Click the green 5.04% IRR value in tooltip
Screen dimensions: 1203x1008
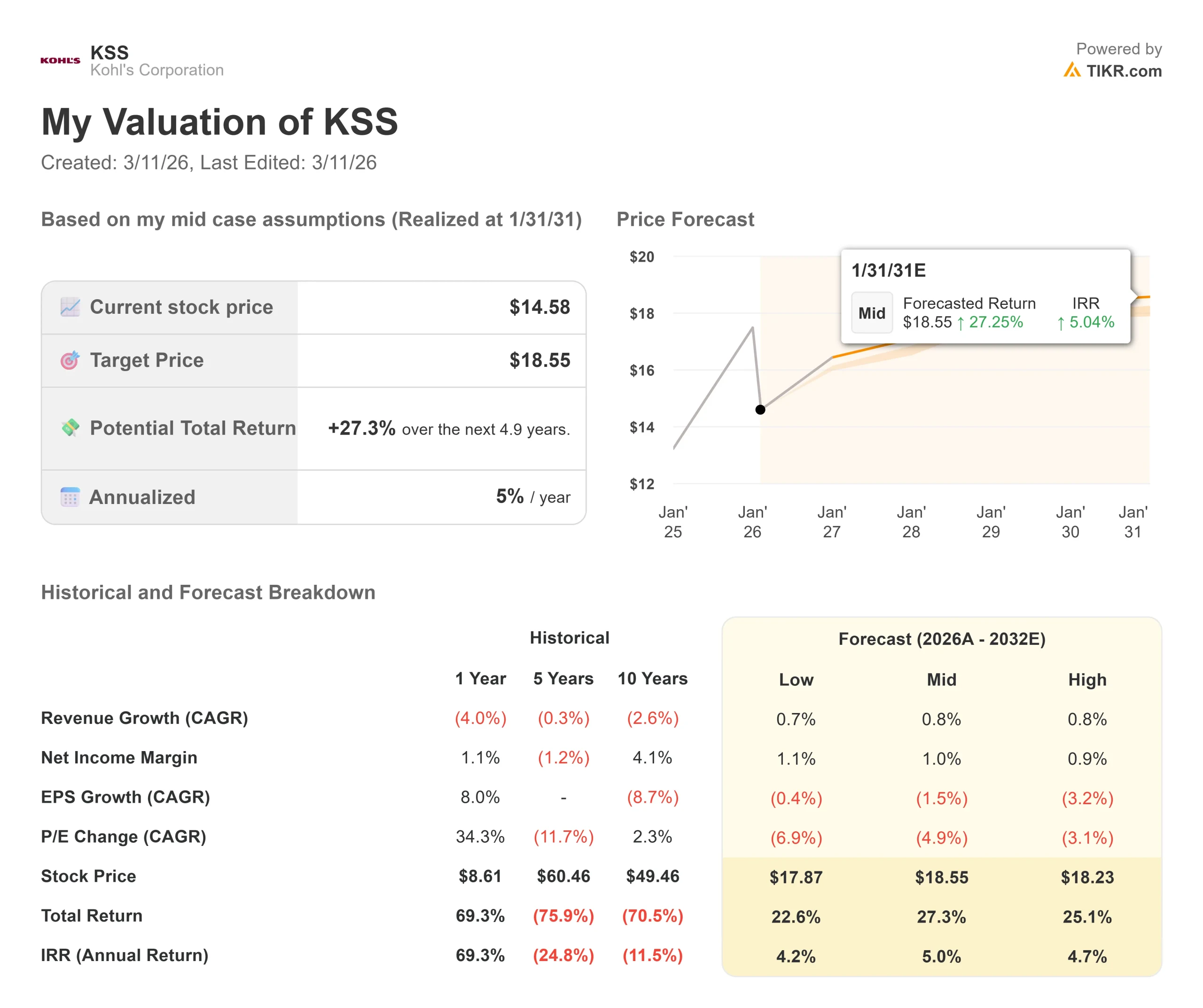click(1091, 322)
